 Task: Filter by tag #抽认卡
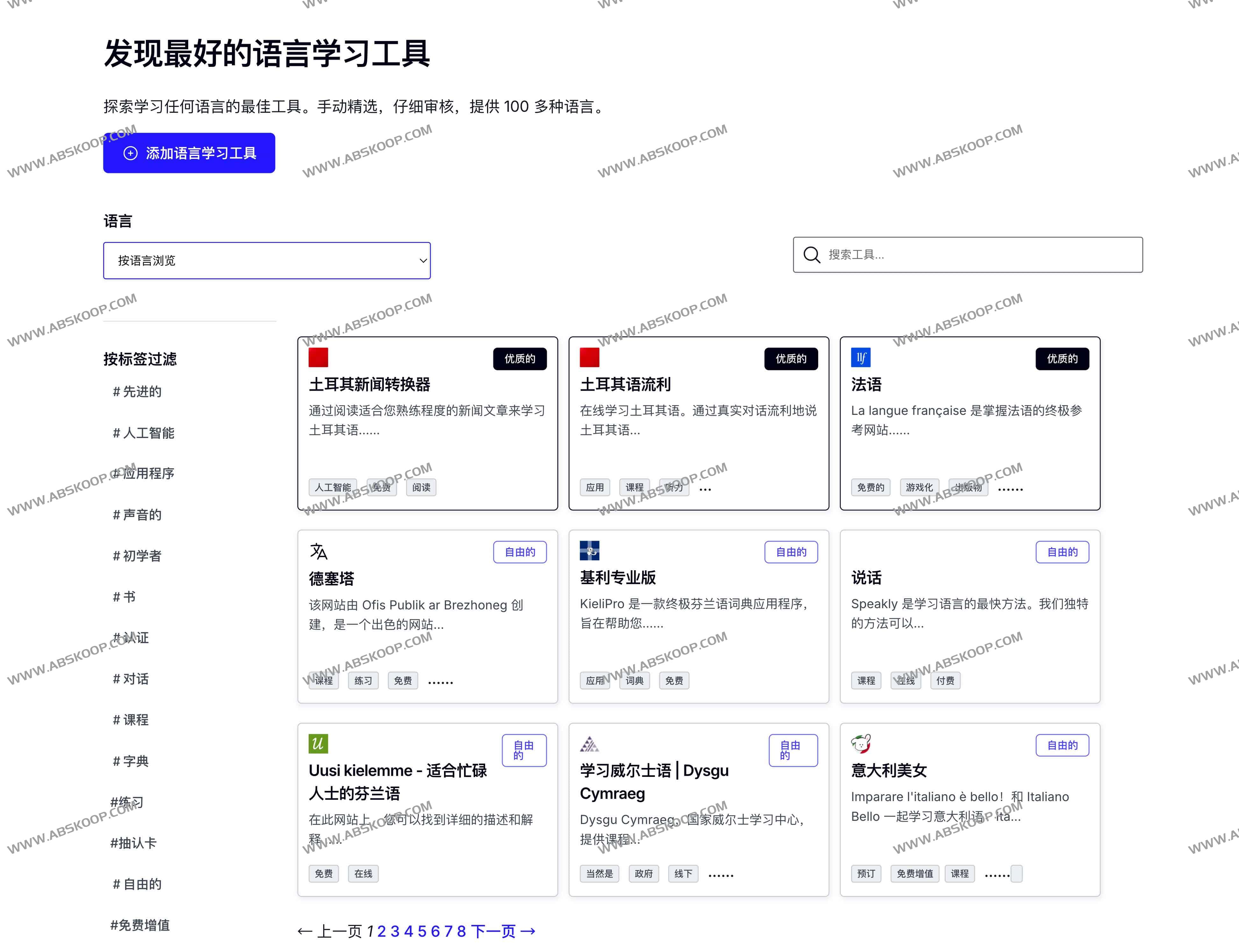(133, 843)
